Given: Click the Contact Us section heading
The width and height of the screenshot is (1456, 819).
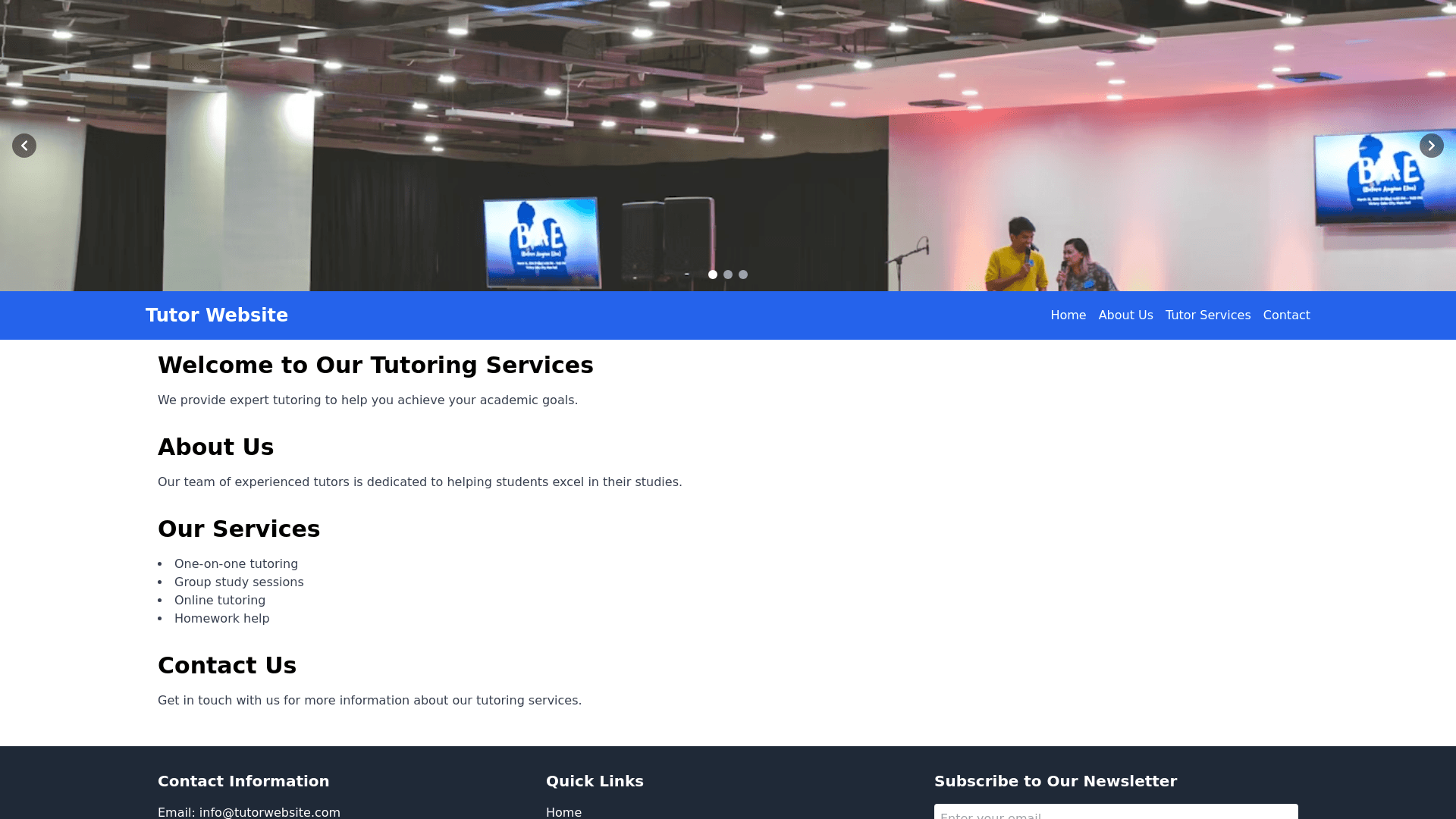Looking at the screenshot, I should point(227,666).
